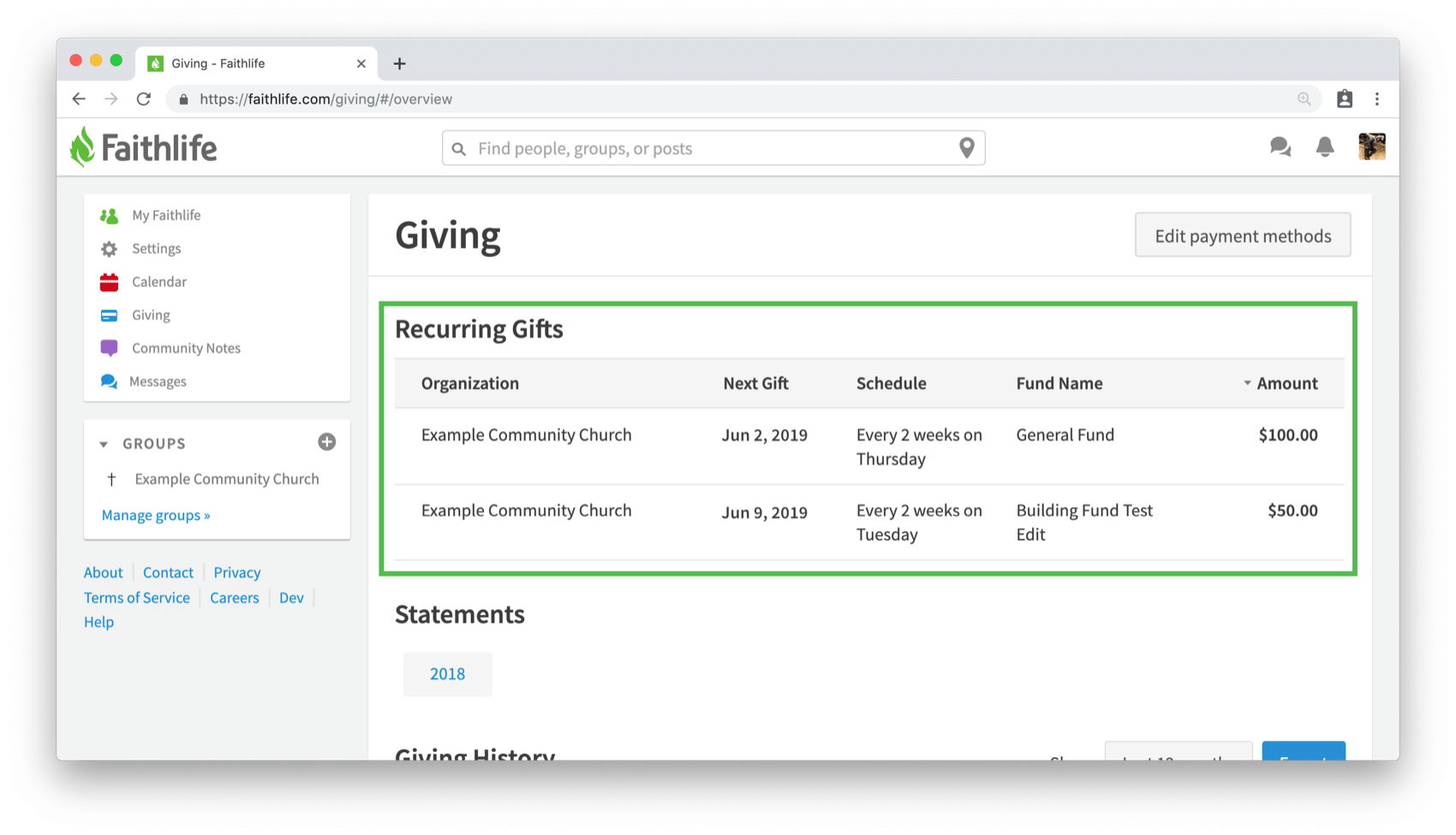Click the $50.00 amount
This screenshot has height=835, width=1456.
(x=1292, y=510)
